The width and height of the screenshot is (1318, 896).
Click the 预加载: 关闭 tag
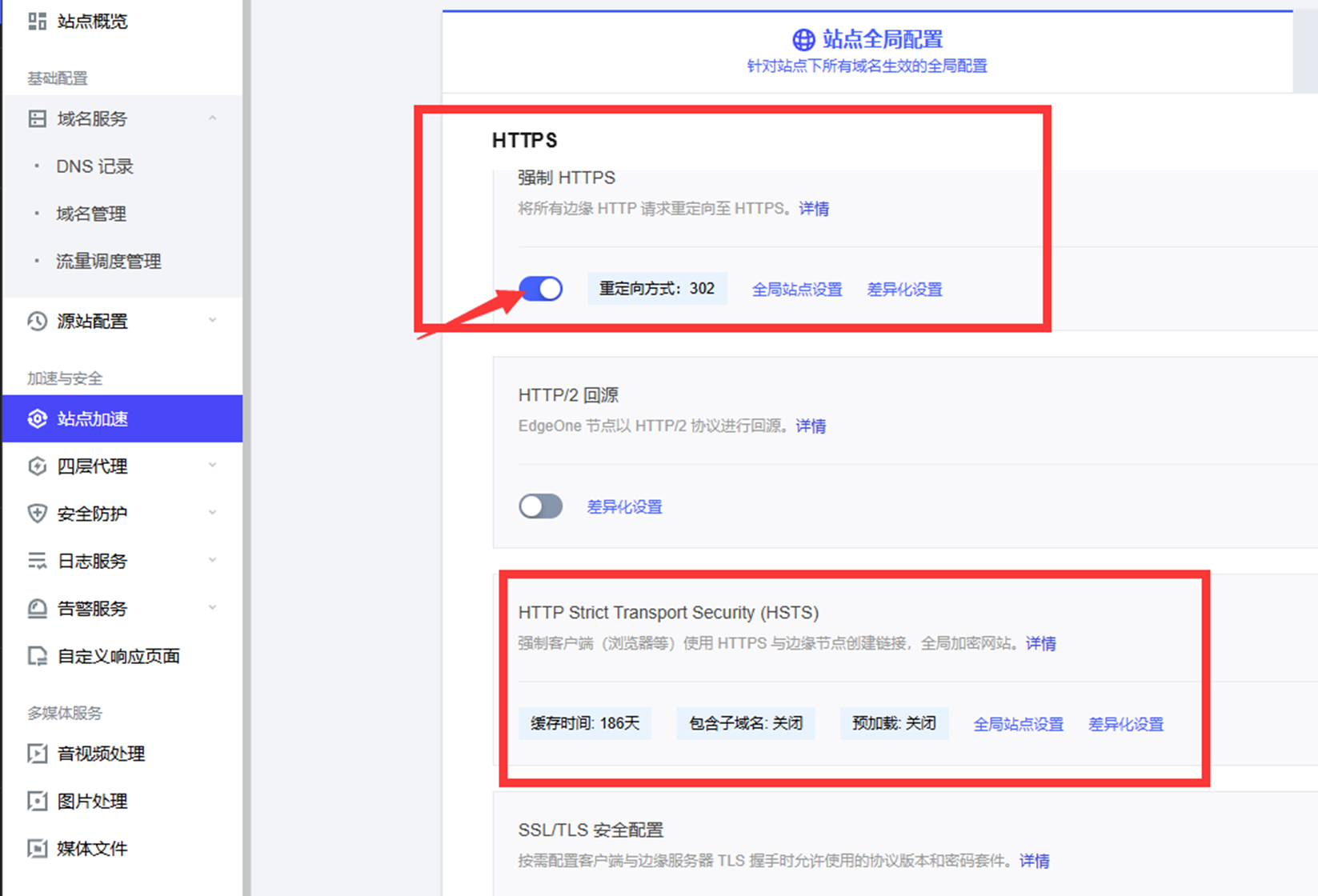(894, 724)
